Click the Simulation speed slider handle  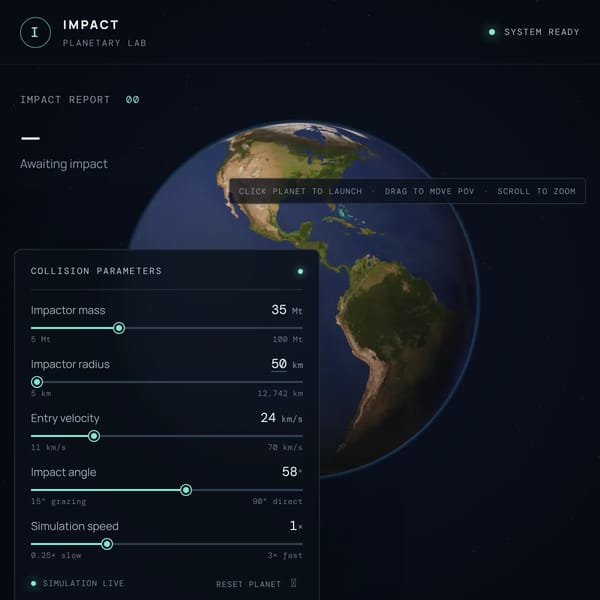click(107, 544)
